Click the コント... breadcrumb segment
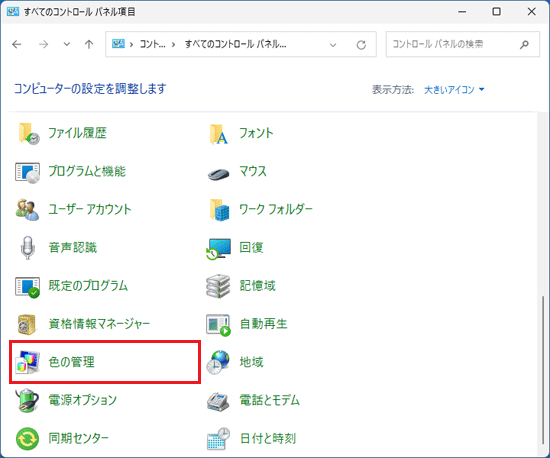550x458 pixels. tap(153, 44)
